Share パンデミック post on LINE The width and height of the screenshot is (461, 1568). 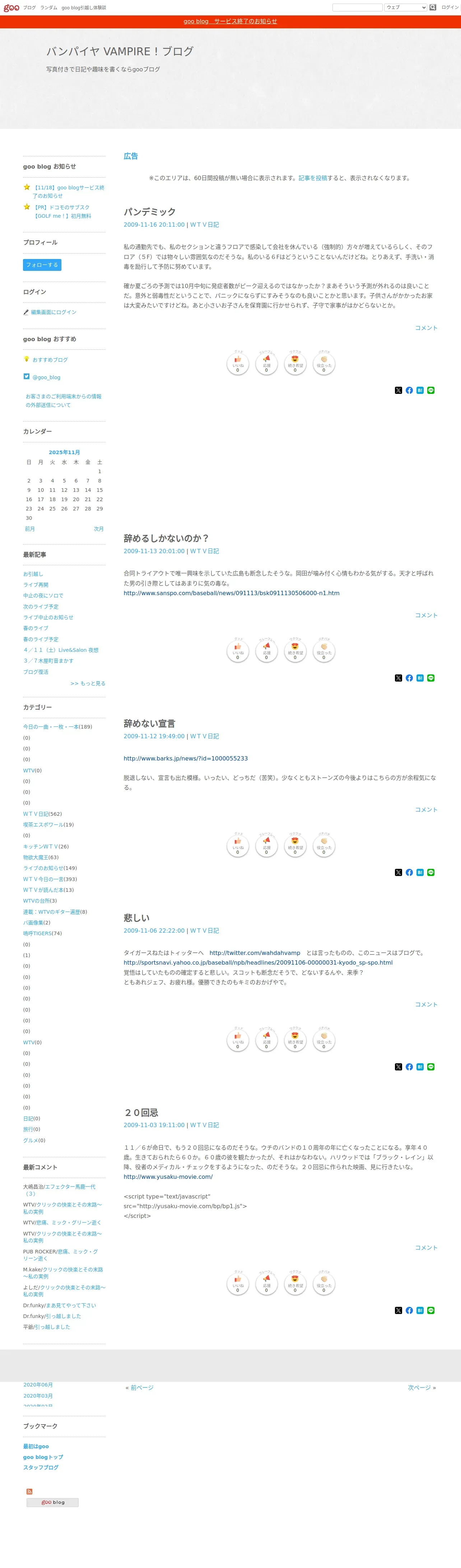(x=430, y=390)
